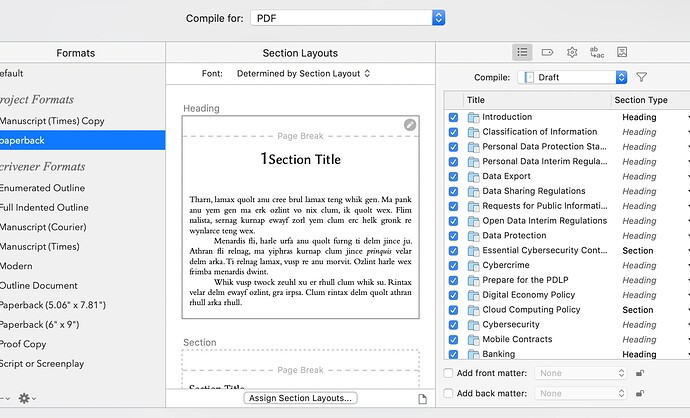Select Manuscript (Times) Copy format
The image size is (690, 418).
tap(82, 121)
